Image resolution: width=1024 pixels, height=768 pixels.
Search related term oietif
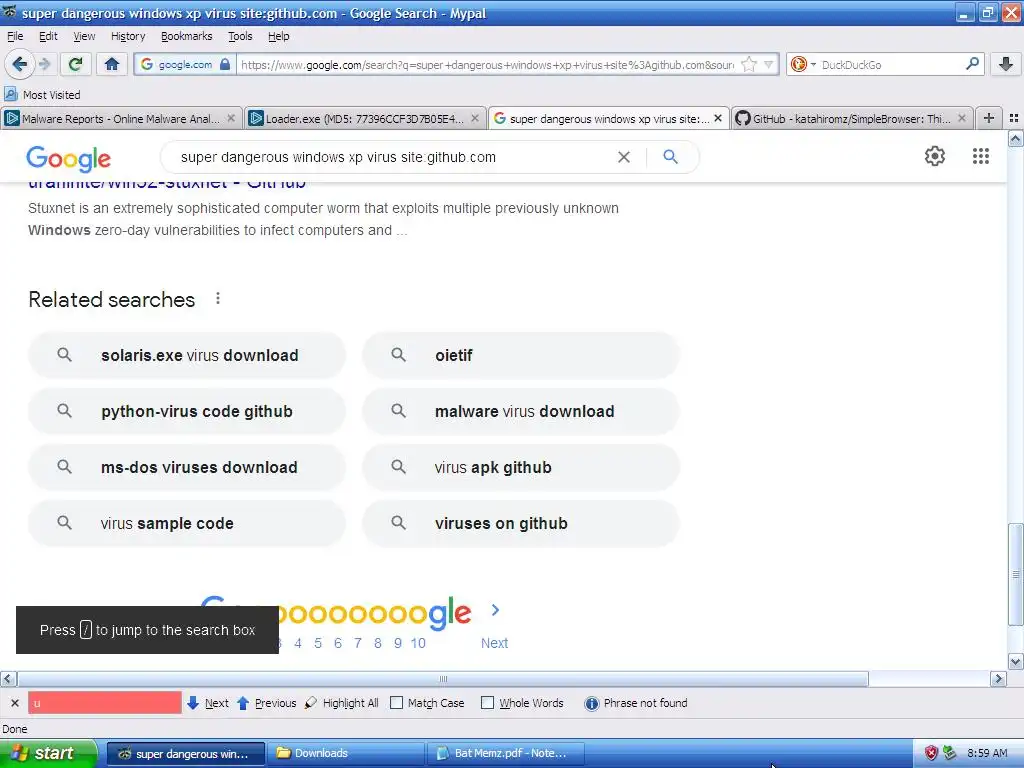[x=521, y=355]
